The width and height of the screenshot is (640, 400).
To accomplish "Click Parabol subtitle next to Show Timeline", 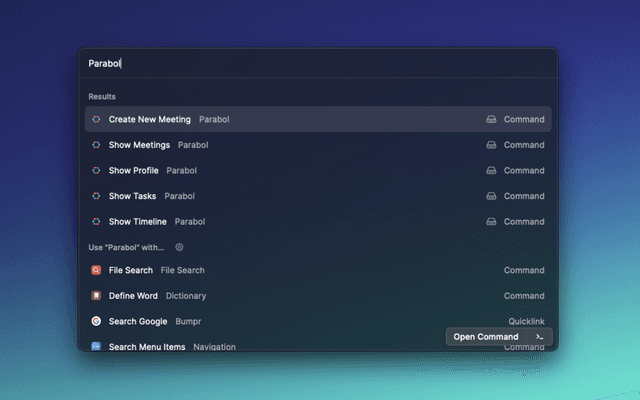I will click(190, 222).
